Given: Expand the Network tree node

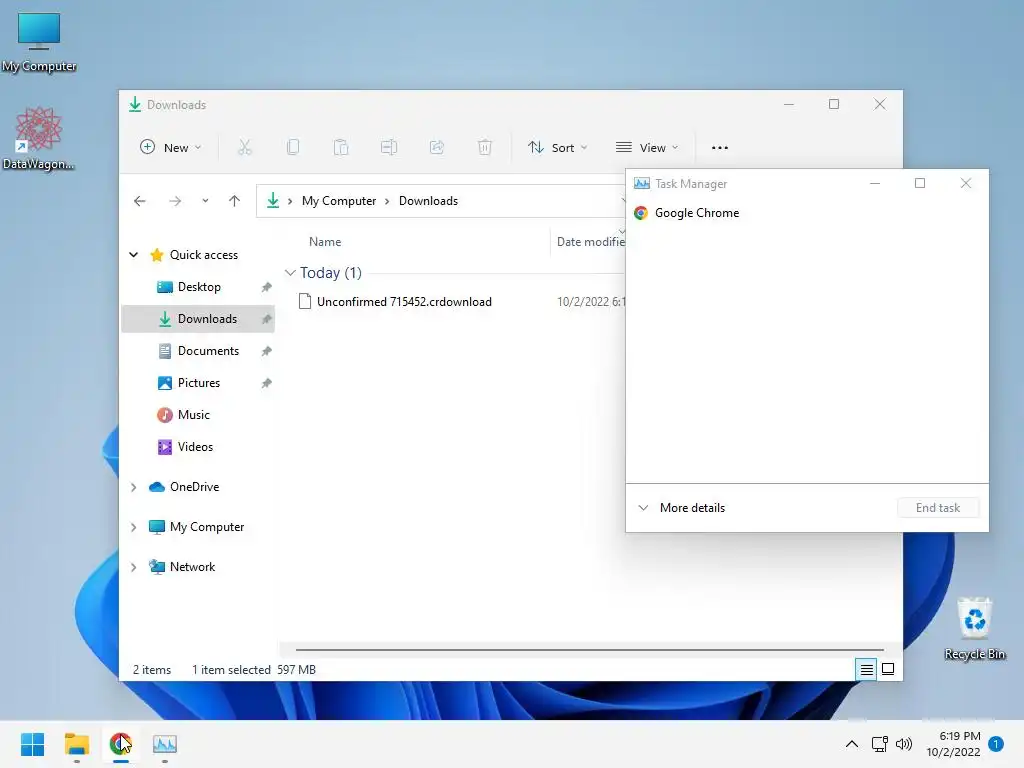Looking at the screenshot, I should tap(133, 567).
